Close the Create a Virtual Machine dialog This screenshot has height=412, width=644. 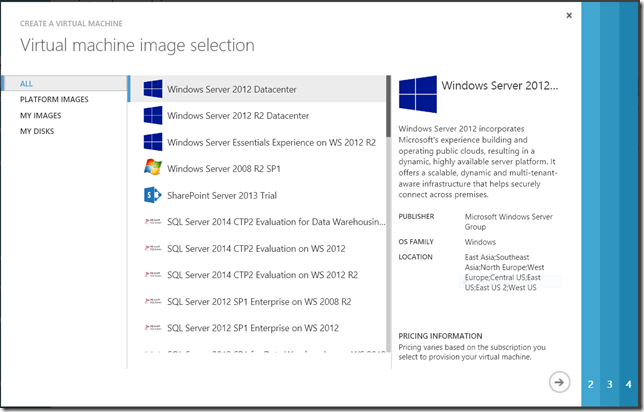pyautogui.click(x=569, y=16)
